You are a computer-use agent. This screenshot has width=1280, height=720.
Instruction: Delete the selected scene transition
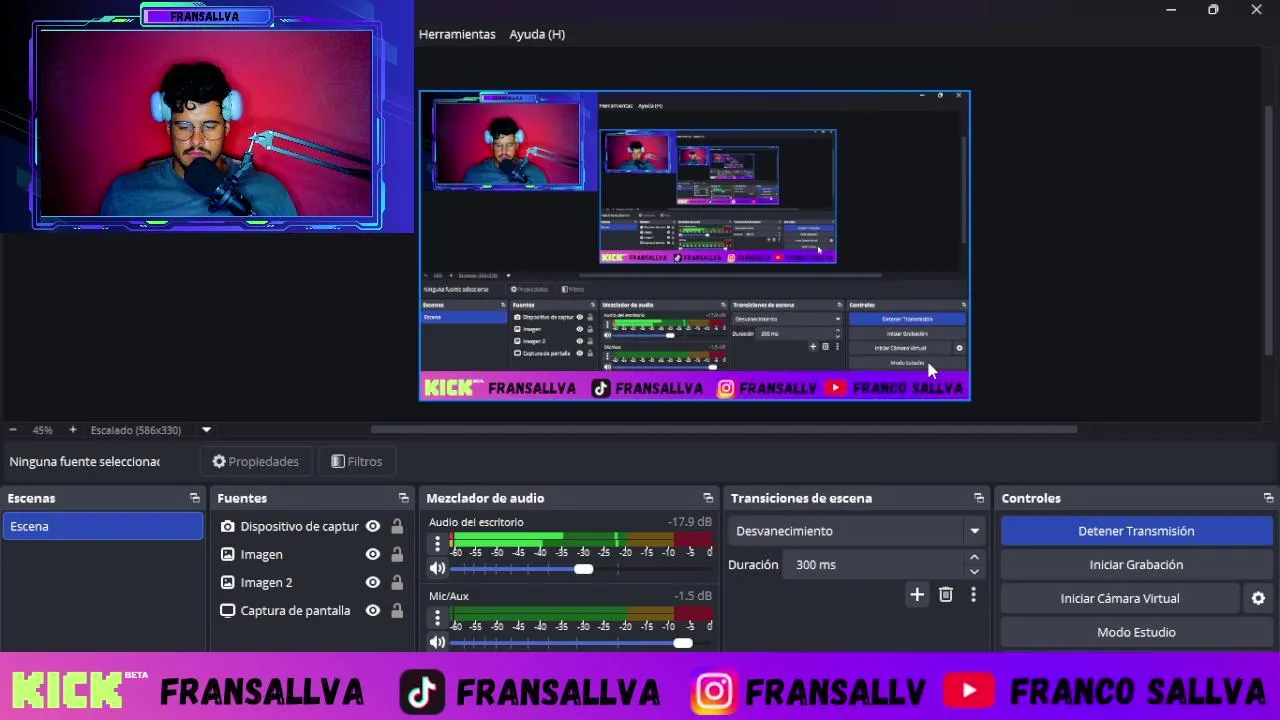pyautogui.click(x=946, y=595)
